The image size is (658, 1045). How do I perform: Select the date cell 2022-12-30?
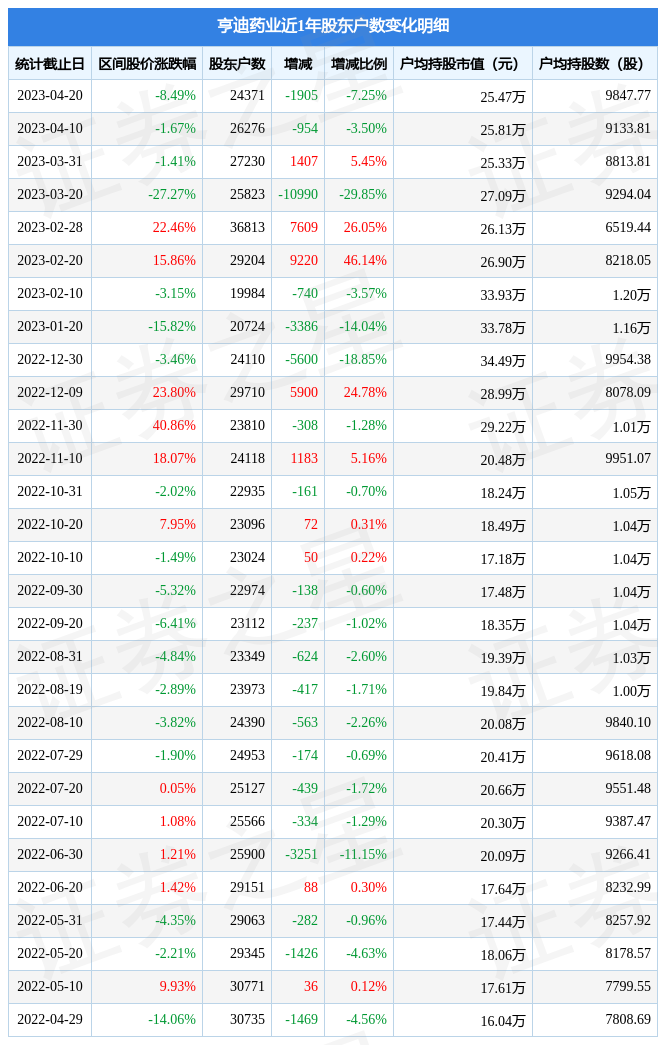click(50, 359)
